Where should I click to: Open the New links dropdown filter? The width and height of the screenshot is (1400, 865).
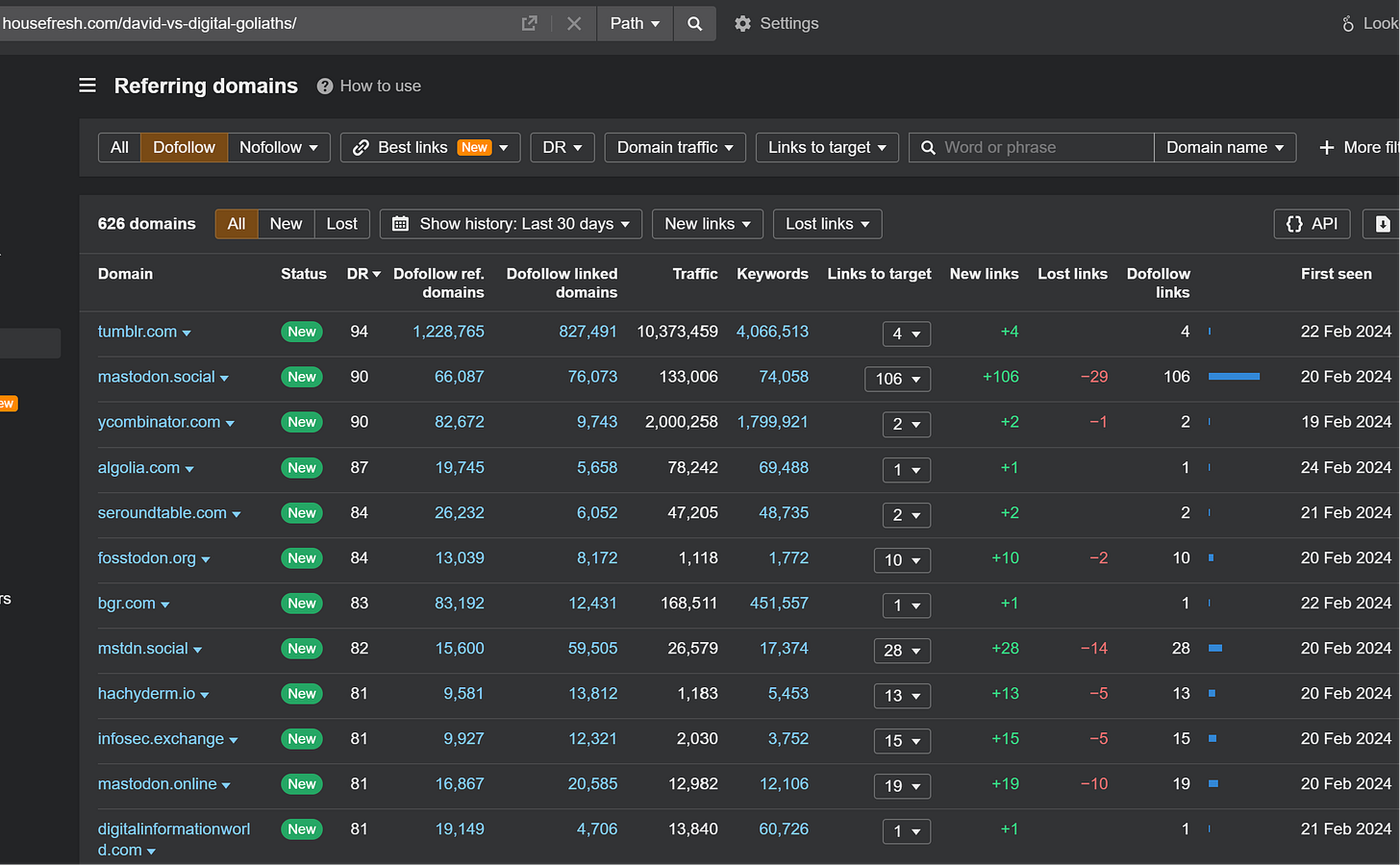click(708, 224)
